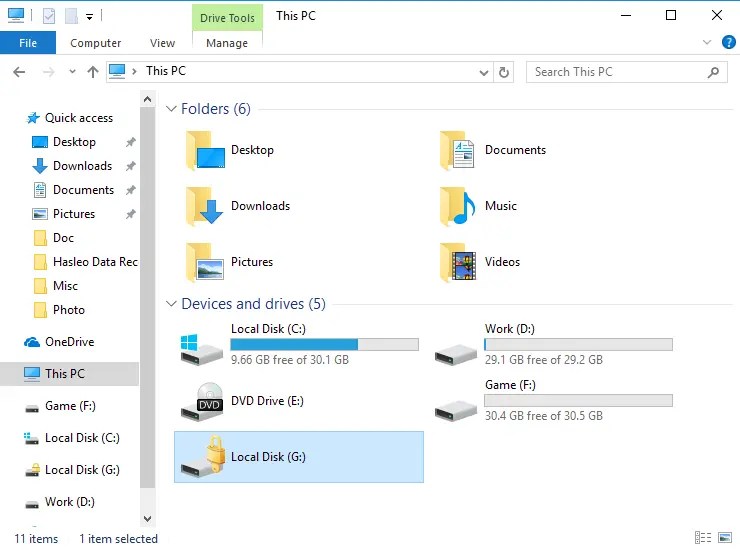Image resolution: width=740 pixels, height=550 pixels.
Task: Switch to large icons view layout
Action: 725,537
